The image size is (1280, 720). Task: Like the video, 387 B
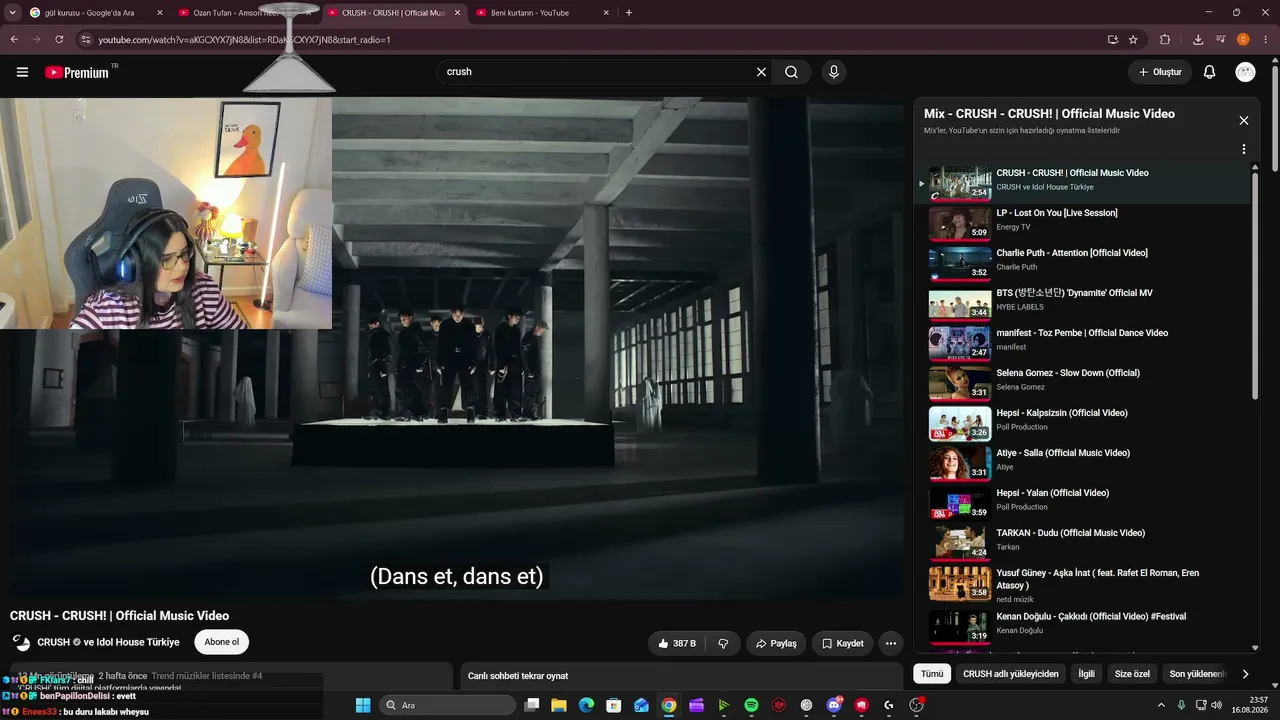[x=677, y=643]
